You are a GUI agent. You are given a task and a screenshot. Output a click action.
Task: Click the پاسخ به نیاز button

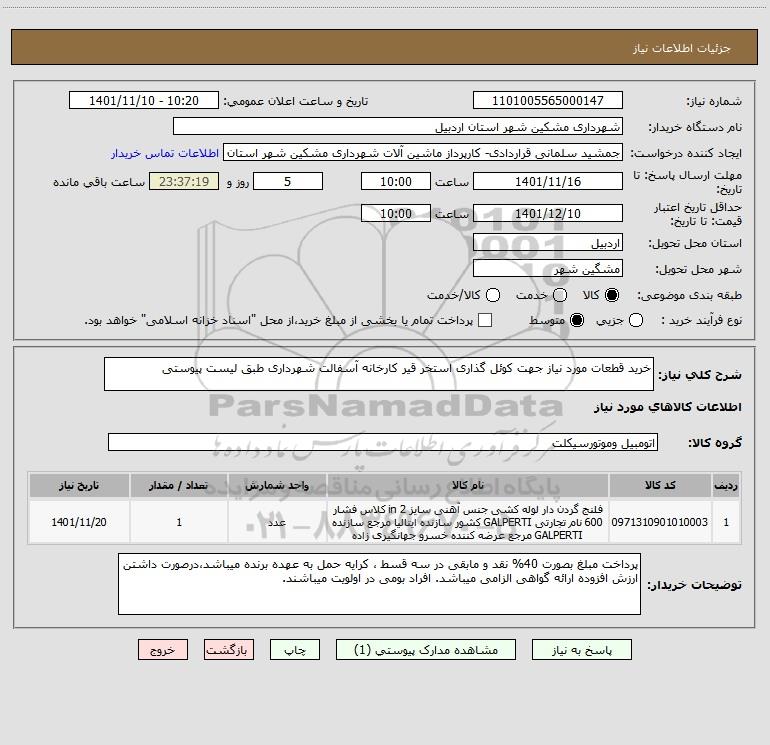click(x=582, y=650)
